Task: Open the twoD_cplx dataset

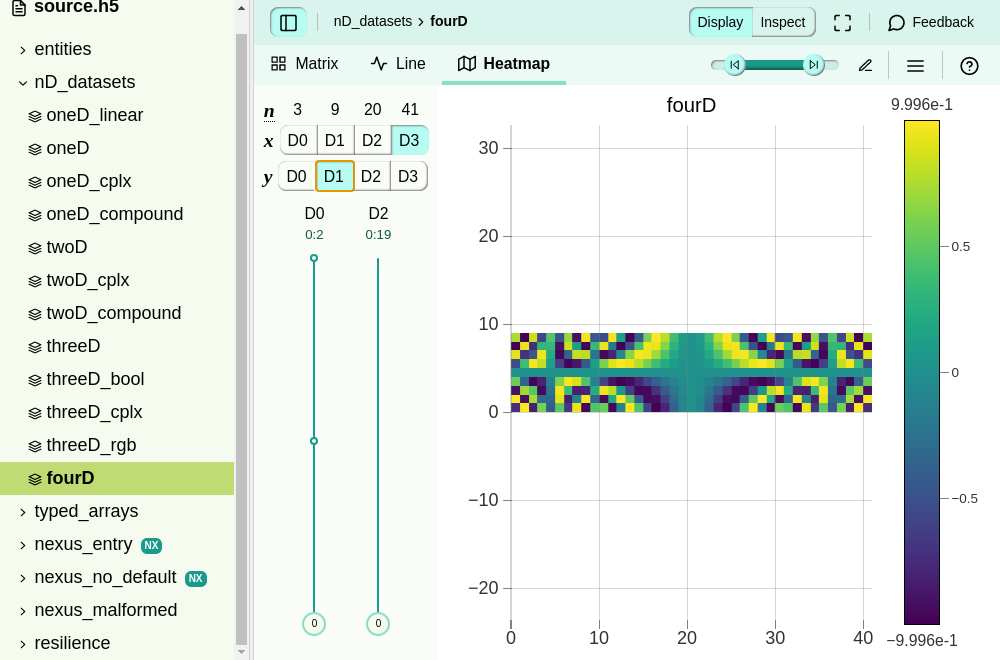Action: 117,281
